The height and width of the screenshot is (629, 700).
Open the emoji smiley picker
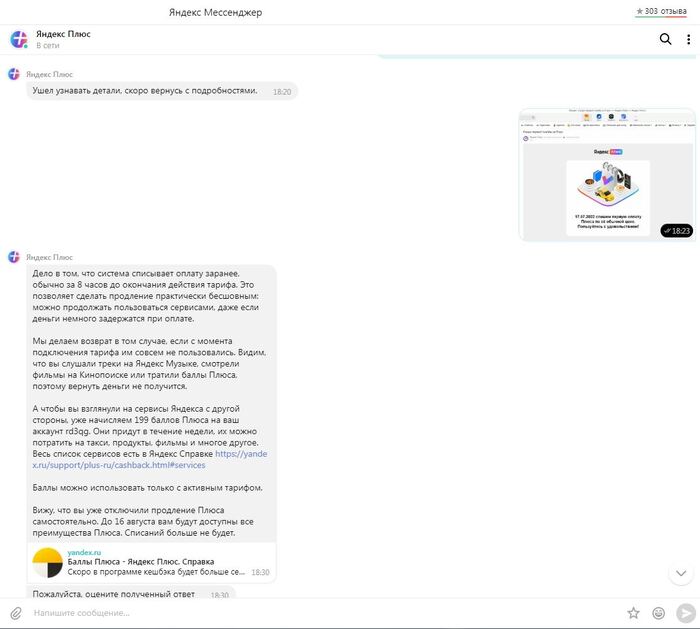pyautogui.click(x=658, y=613)
